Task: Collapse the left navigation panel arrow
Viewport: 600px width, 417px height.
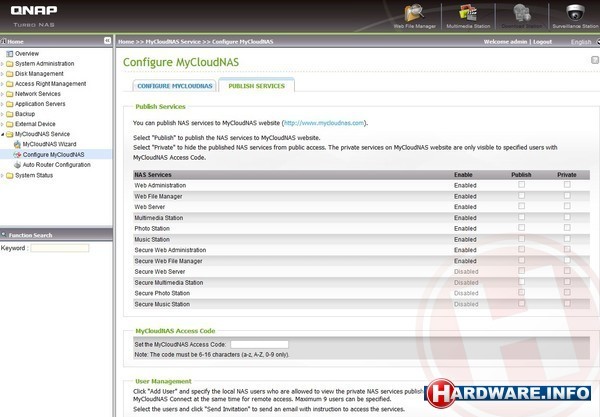Action: coord(108,41)
